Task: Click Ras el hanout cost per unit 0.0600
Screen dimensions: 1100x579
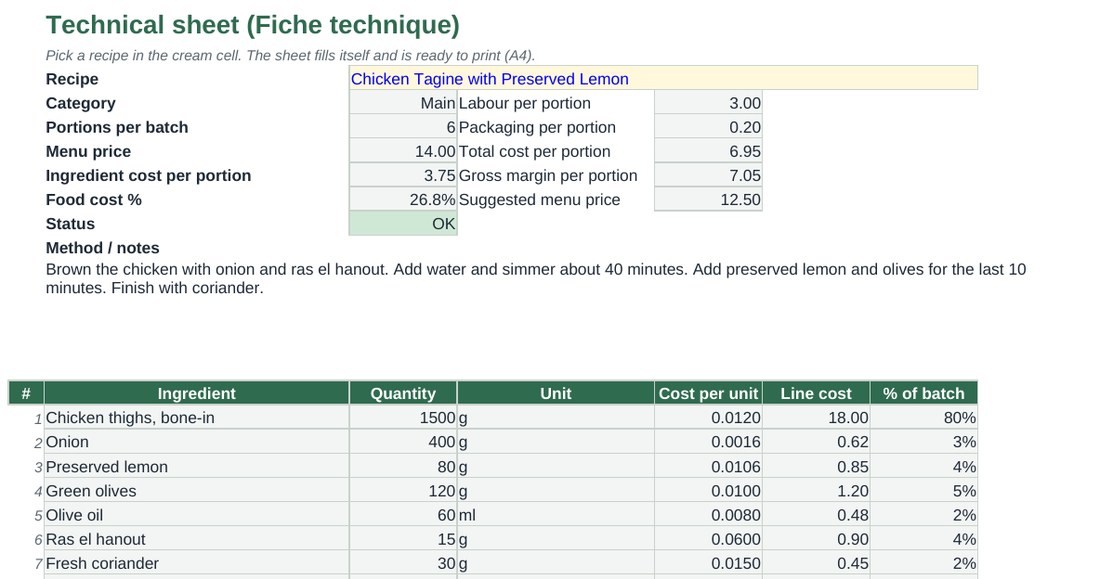Action: pos(708,539)
